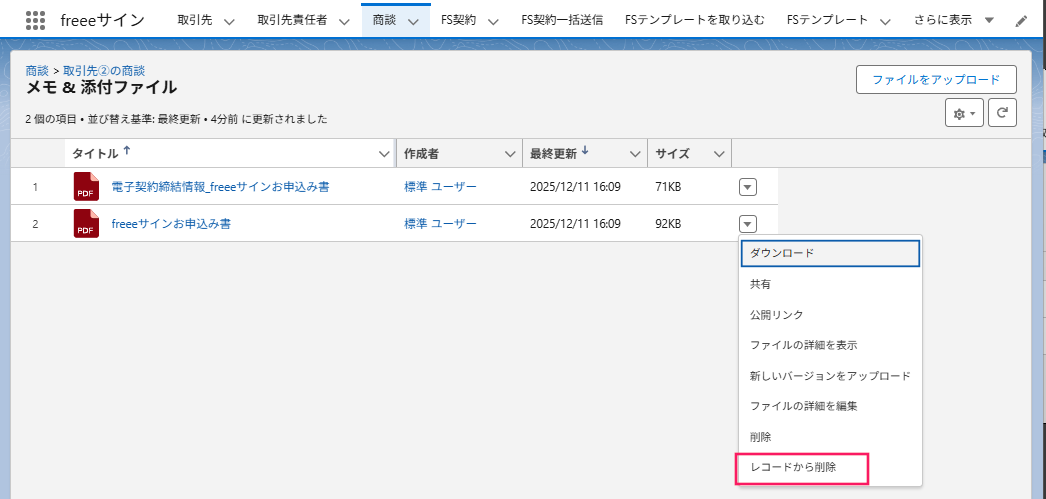Go to the 取引先 tab

point(195,20)
